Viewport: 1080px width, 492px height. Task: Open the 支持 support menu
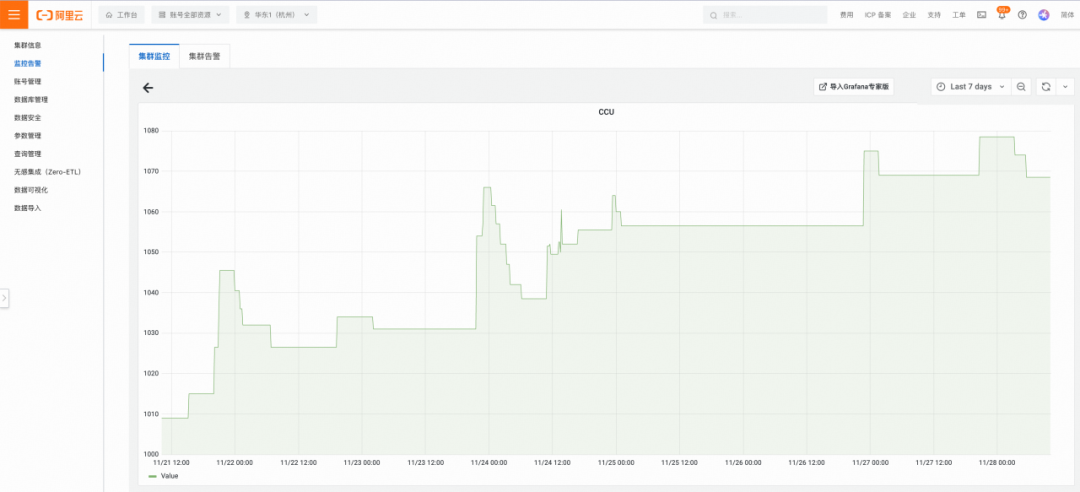pos(934,15)
